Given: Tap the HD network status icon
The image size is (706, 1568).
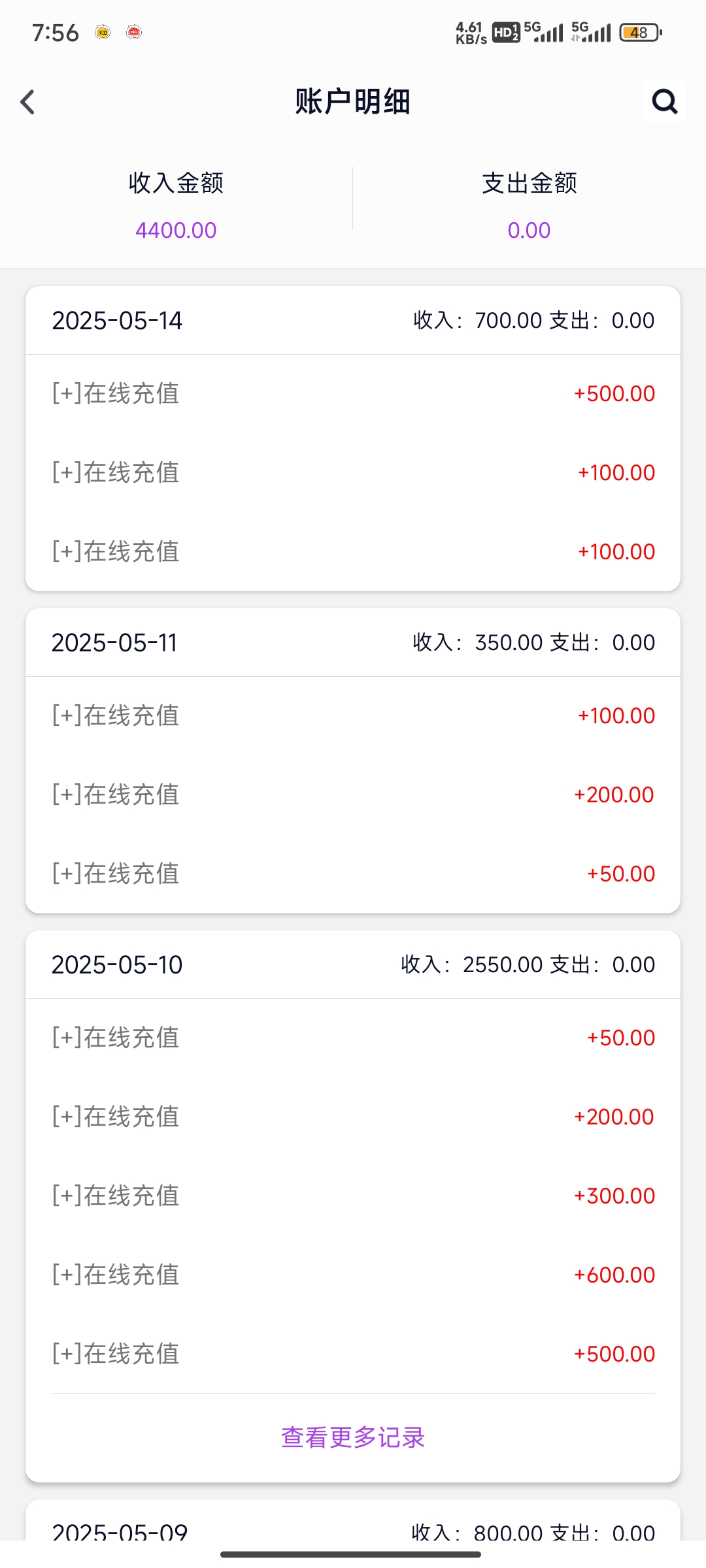Looking at the screenshot, I should coord(506,32).
